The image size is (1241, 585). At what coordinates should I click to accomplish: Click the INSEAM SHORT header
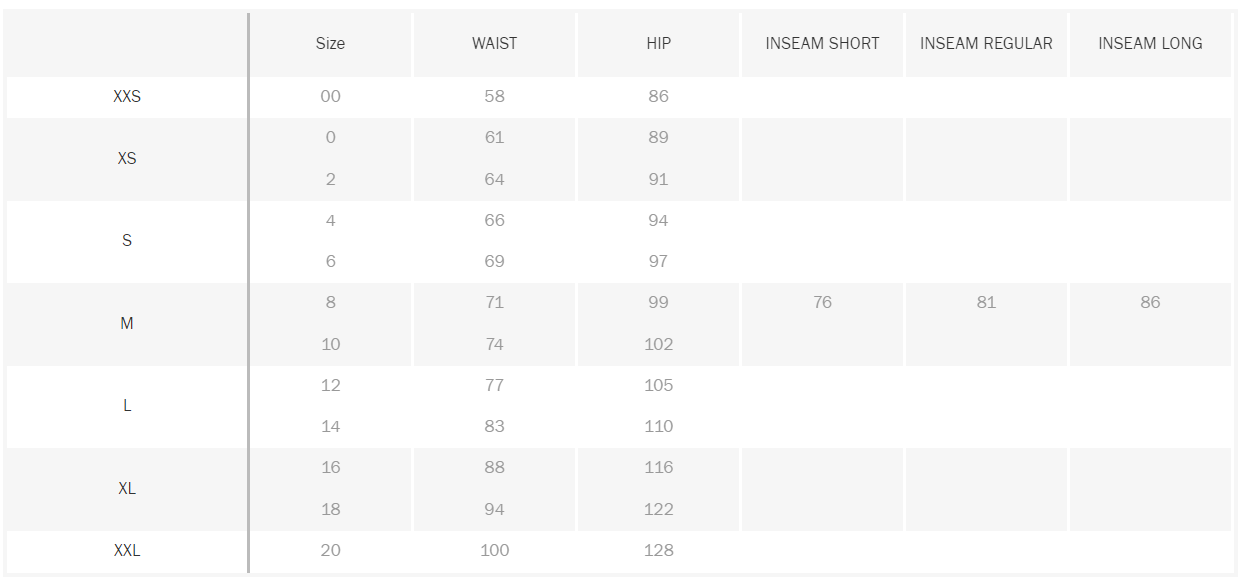822,44
